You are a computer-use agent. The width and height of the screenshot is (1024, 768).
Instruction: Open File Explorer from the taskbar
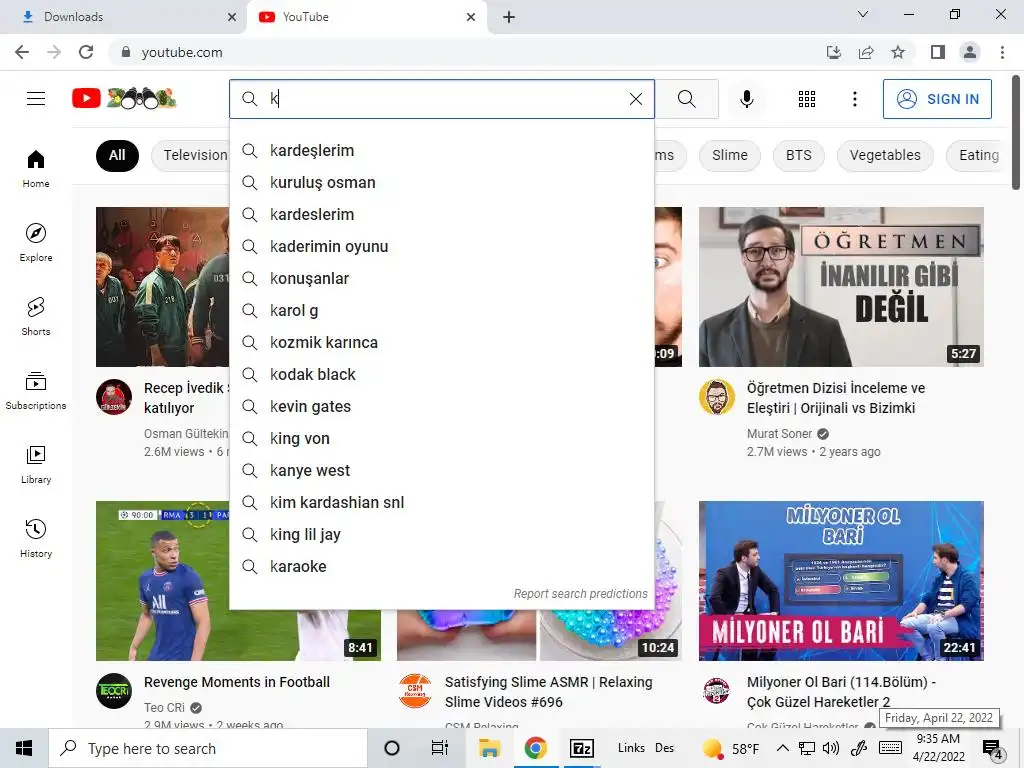[489, 748]
